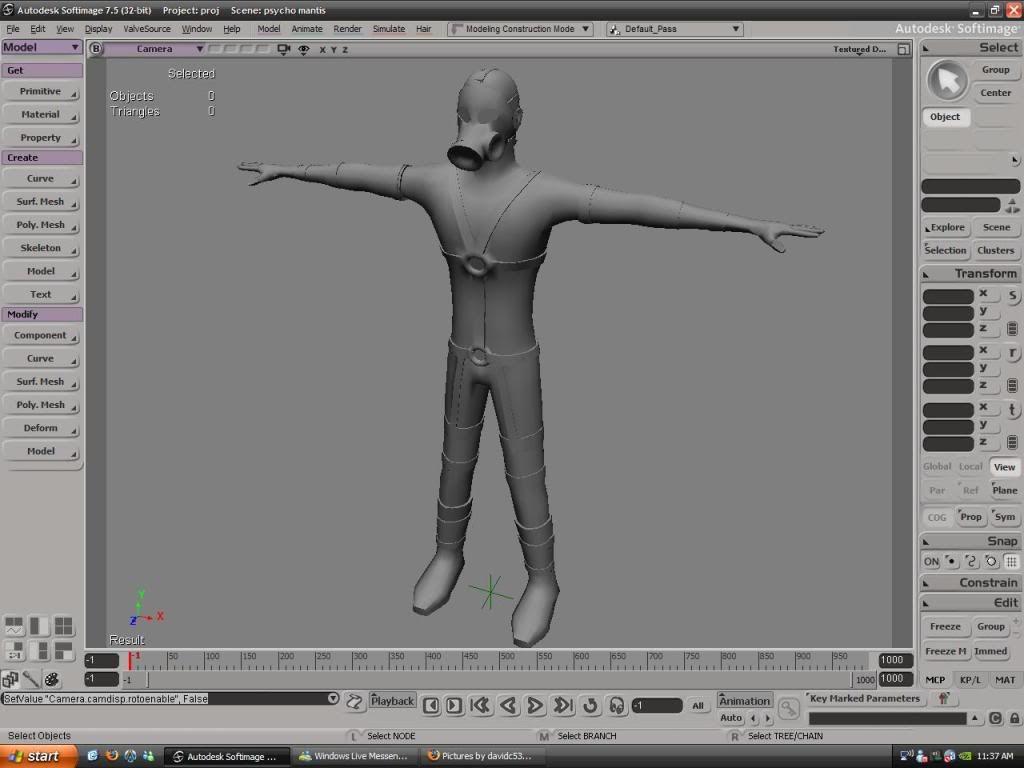This screenshot has width=1024, height=768.
Task: Select the arrow selection tool
Action: 946,80
